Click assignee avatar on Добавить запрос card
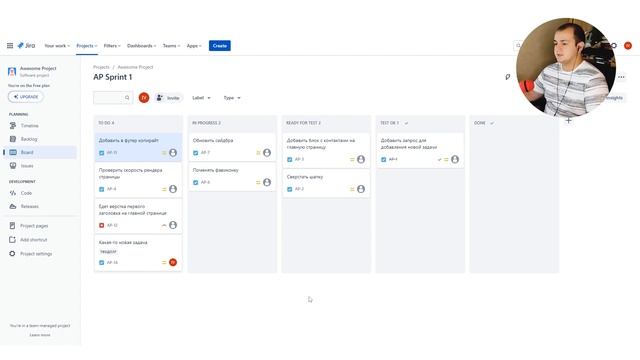 (455, 159)
